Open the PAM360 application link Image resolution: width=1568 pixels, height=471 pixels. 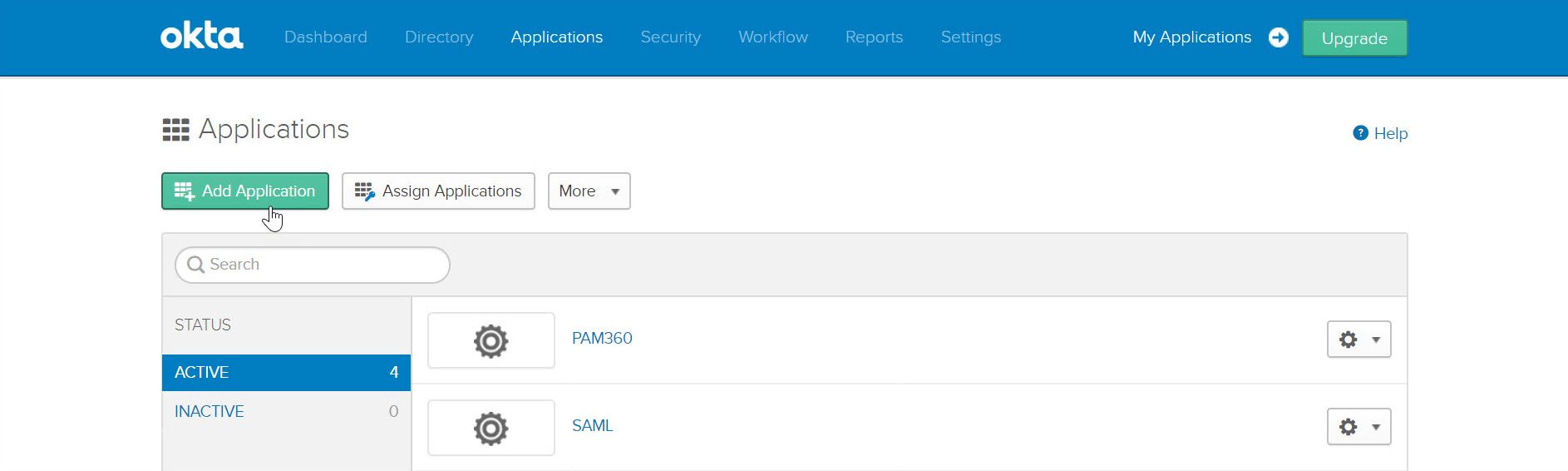coord(602,339)
